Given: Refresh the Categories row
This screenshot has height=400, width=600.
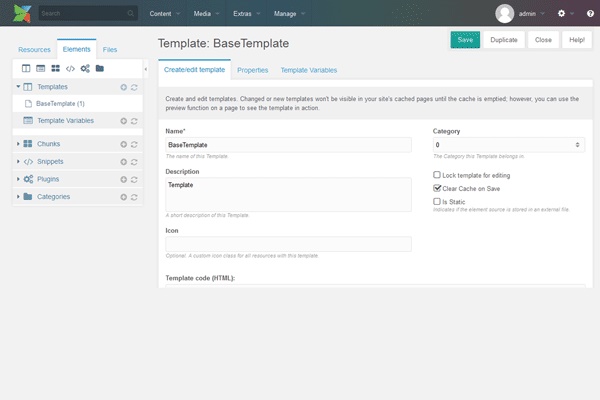Looking at the screenshot, I should (134, 197).
